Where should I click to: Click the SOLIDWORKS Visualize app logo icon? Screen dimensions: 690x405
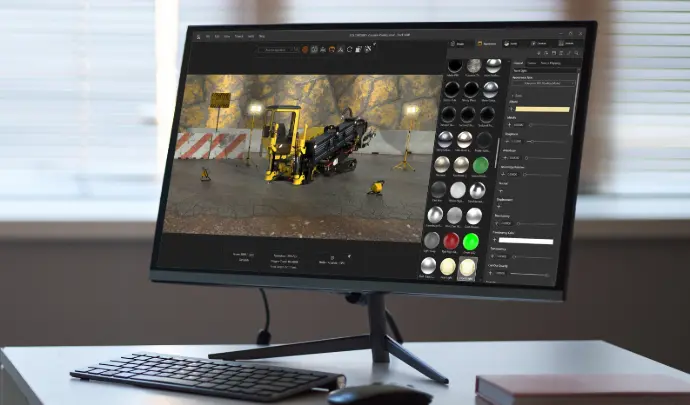(x=198, y=37)
